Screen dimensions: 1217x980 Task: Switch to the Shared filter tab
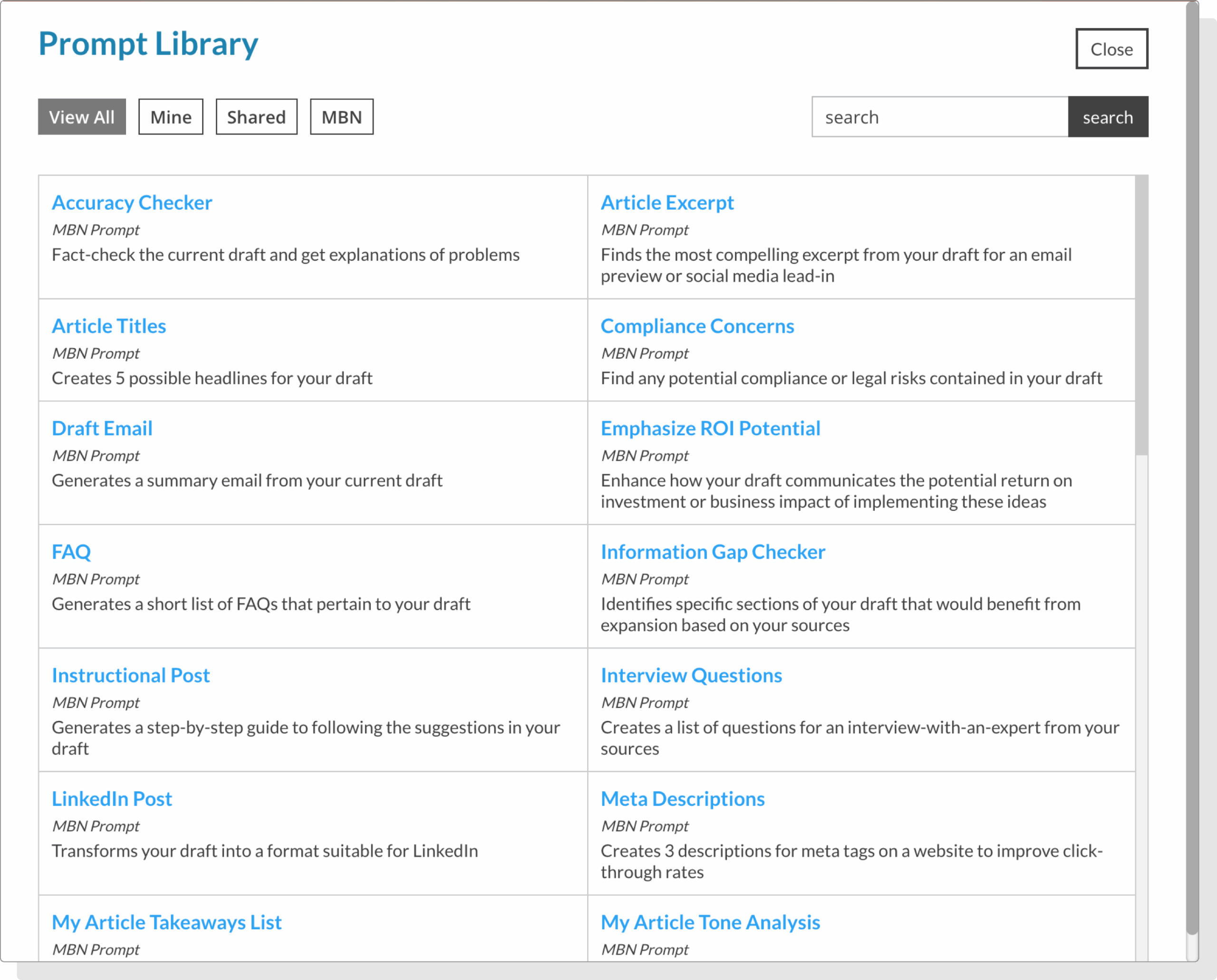point(256,117)
